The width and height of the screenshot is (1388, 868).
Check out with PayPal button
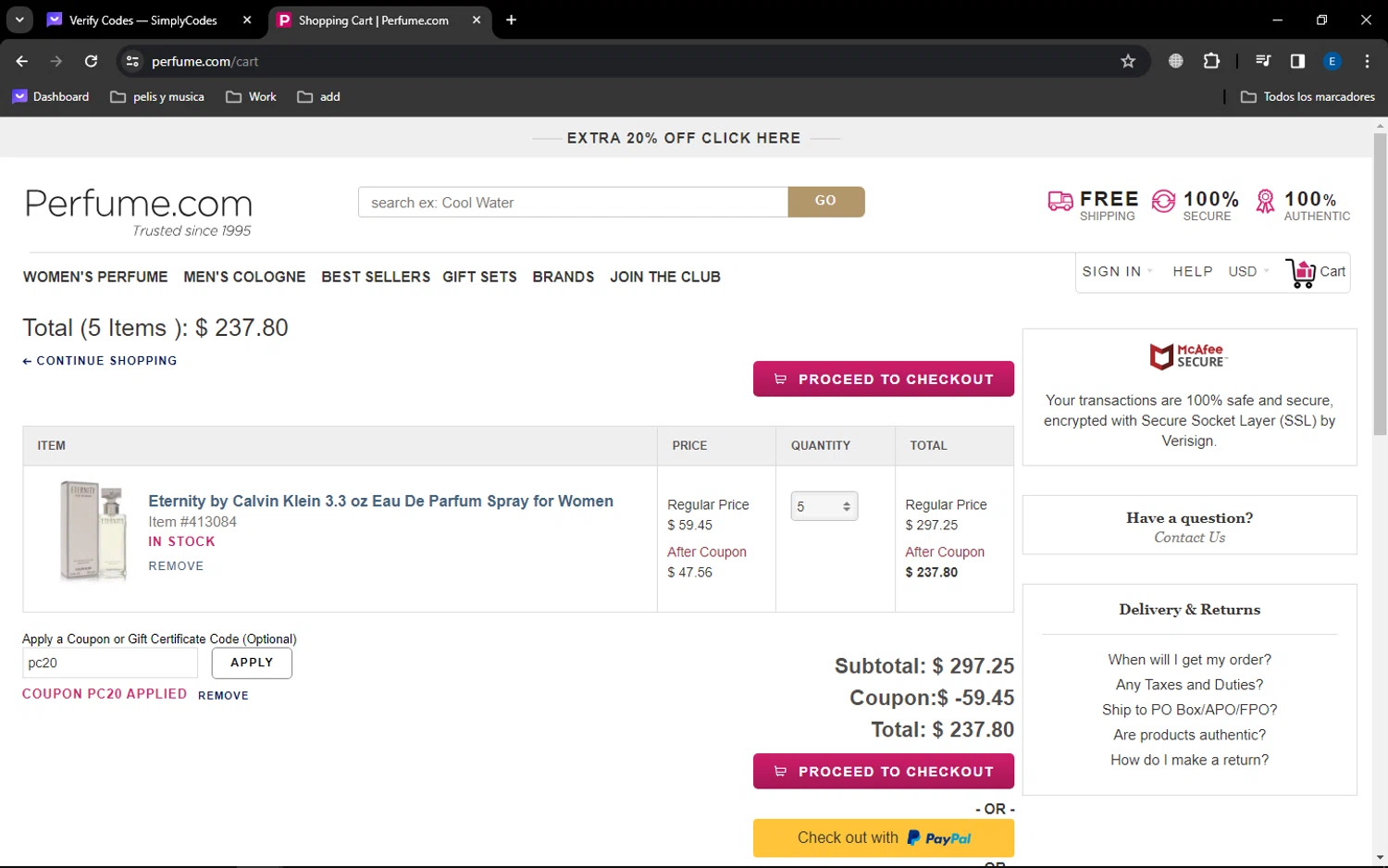pos(884,838)
